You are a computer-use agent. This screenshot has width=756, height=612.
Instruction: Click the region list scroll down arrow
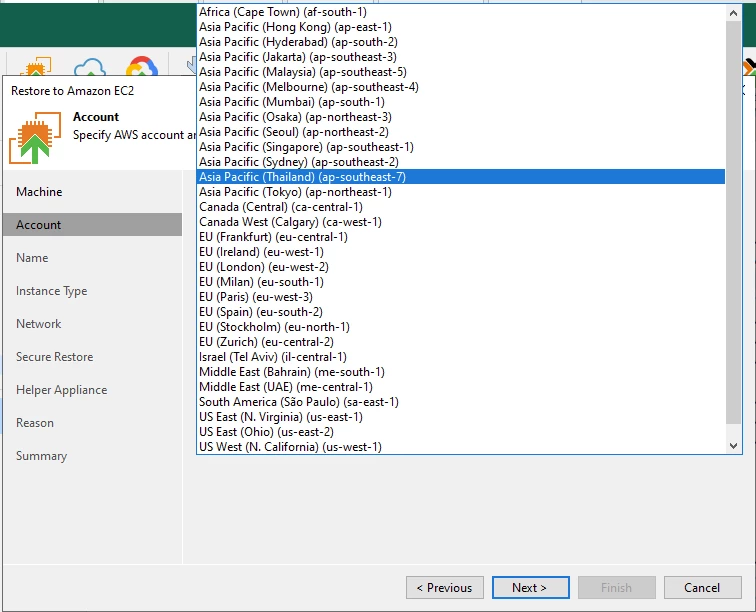click(733, 446)
